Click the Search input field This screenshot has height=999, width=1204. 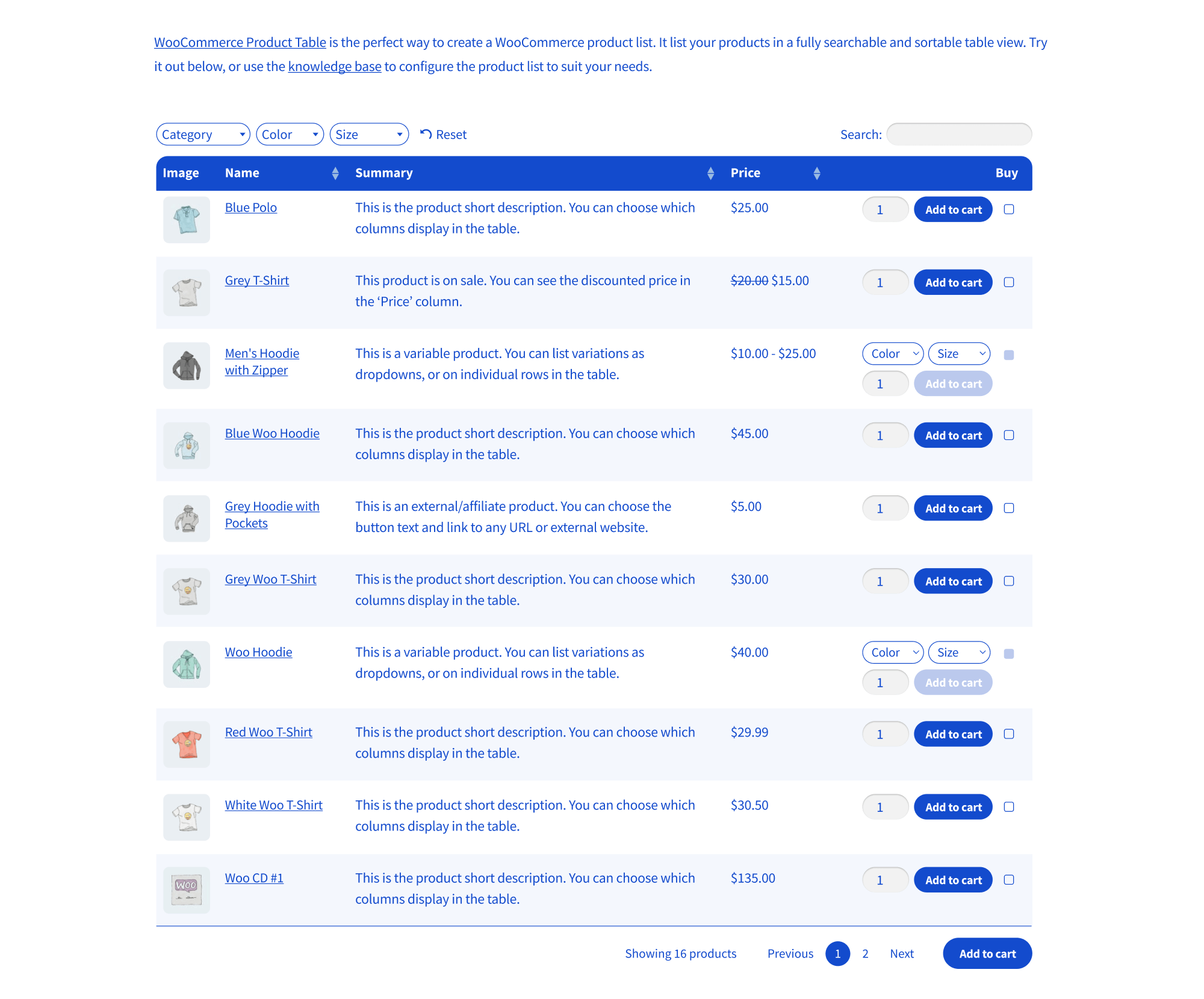pos(959,134)
